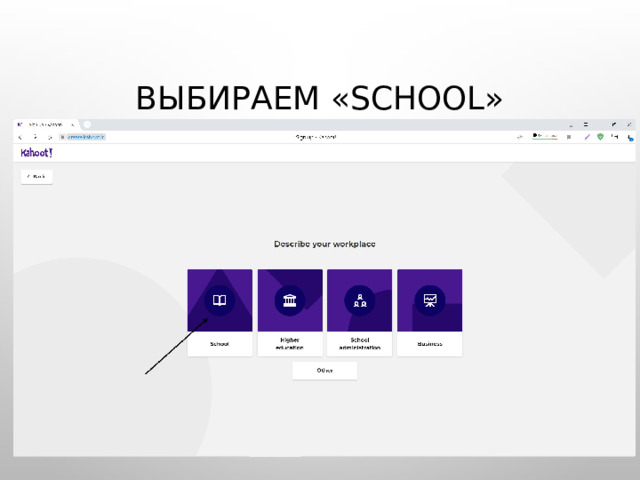Screen dimensions: 640x480
Task: Click the presentation board icon on Business
Action: (x=430, y=300)
